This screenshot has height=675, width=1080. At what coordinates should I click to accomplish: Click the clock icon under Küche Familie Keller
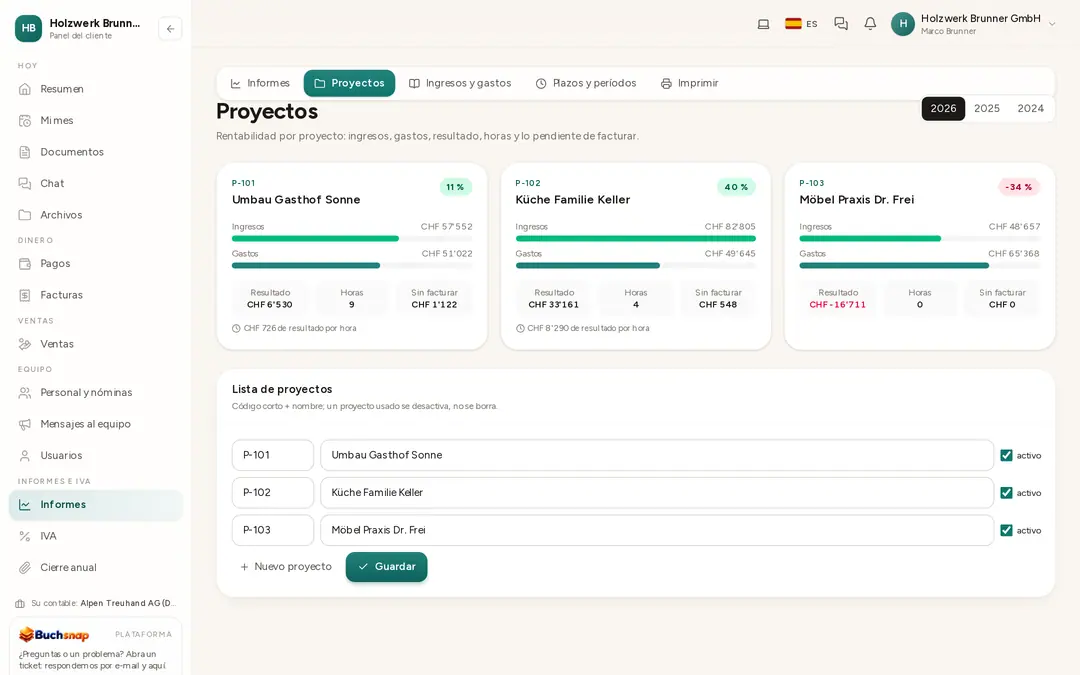[520, 329]
